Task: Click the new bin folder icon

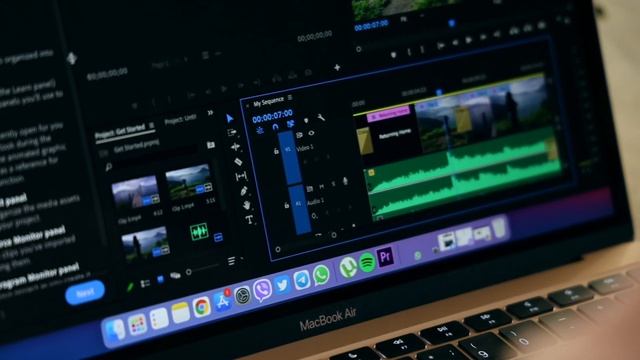Action: click(211, 145)
